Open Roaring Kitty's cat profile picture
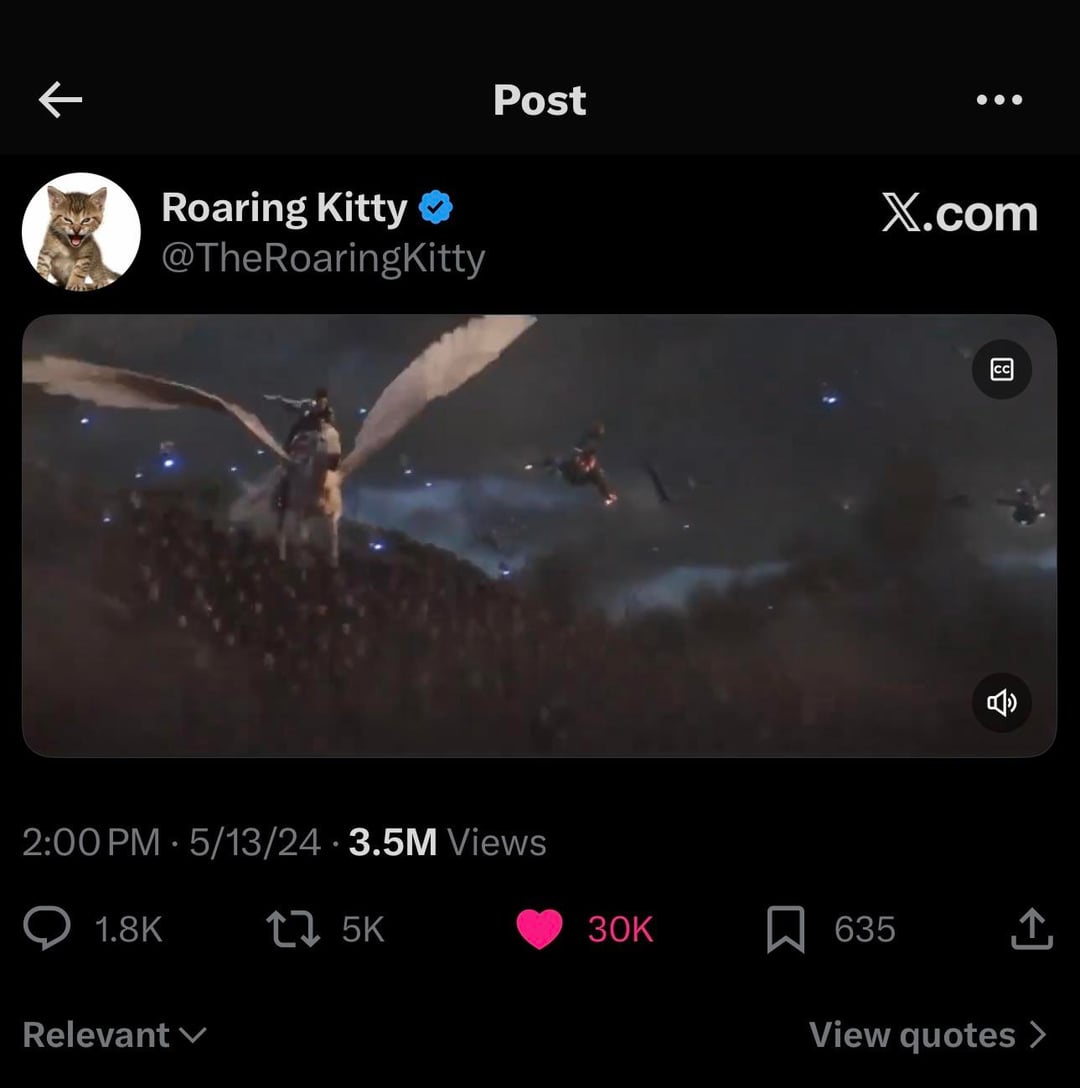 [x=81, y=232]
